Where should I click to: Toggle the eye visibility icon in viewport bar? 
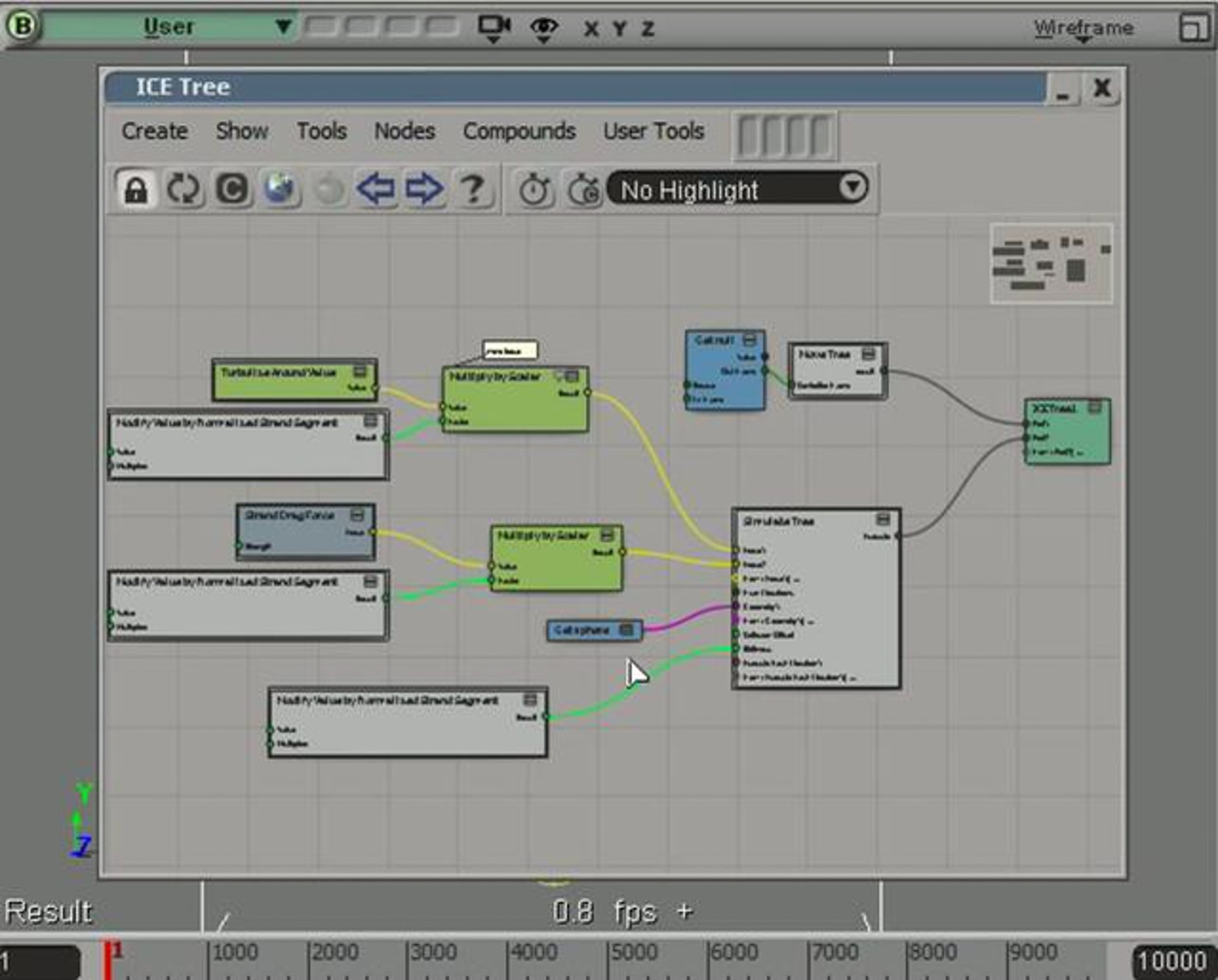[544, 28]
